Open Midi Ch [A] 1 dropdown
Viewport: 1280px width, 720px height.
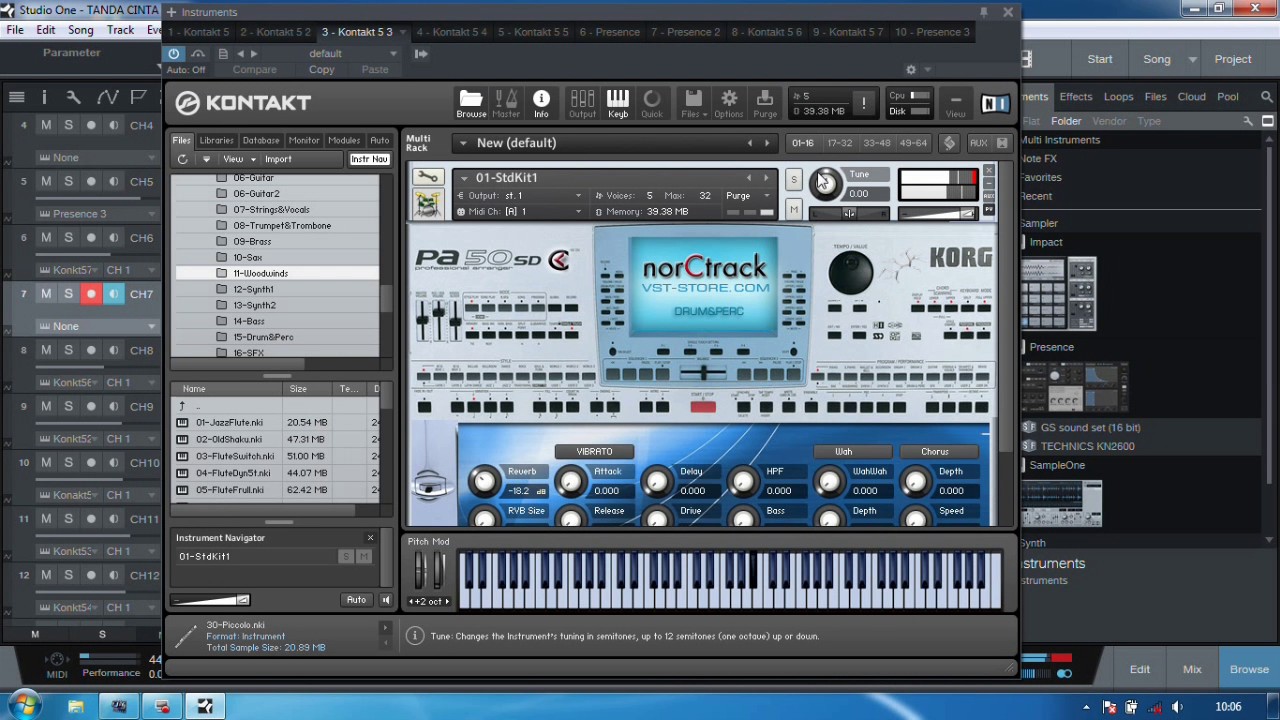coord(520,212)
